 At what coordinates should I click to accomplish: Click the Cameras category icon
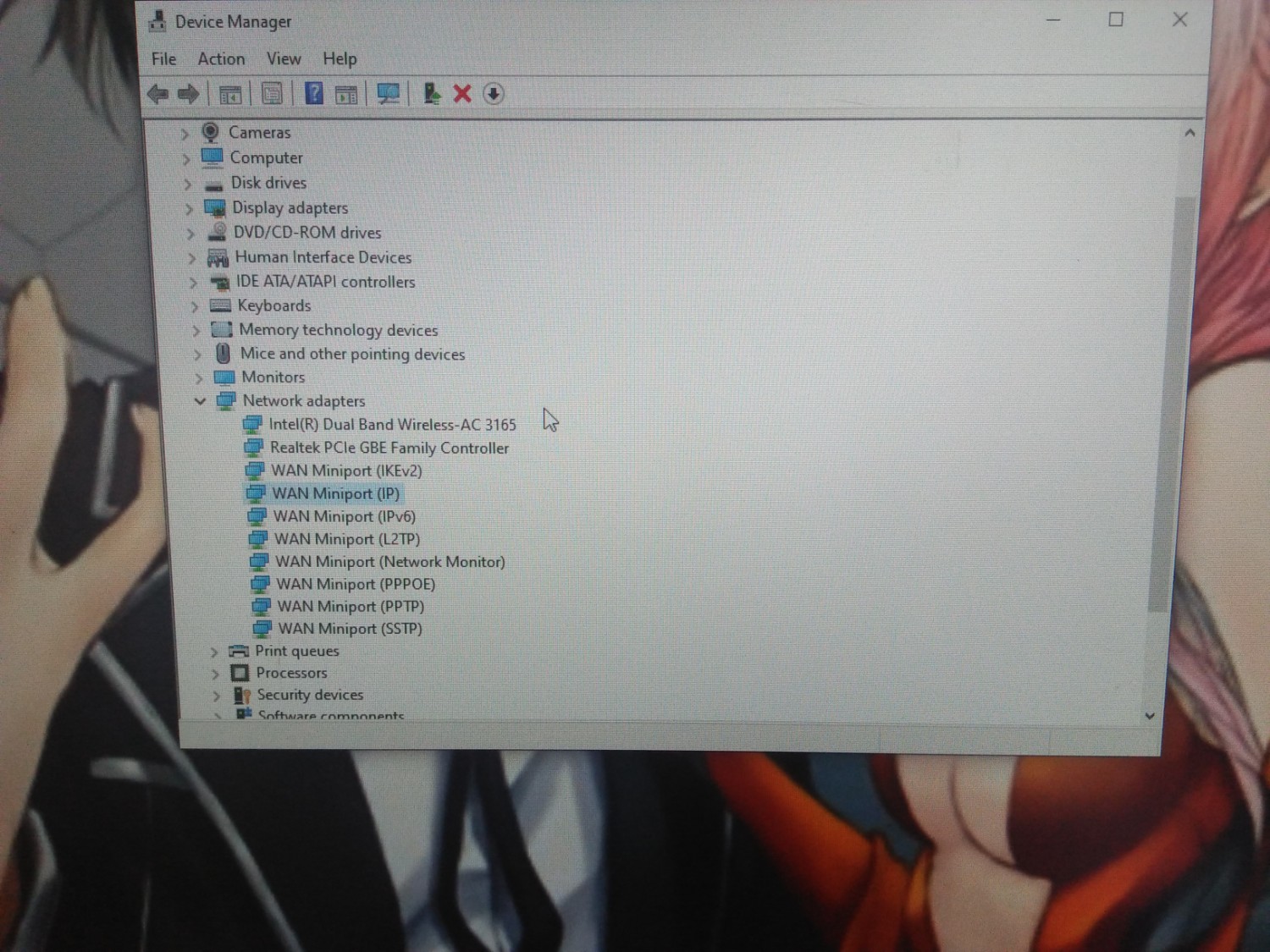(x=210, y=132)
